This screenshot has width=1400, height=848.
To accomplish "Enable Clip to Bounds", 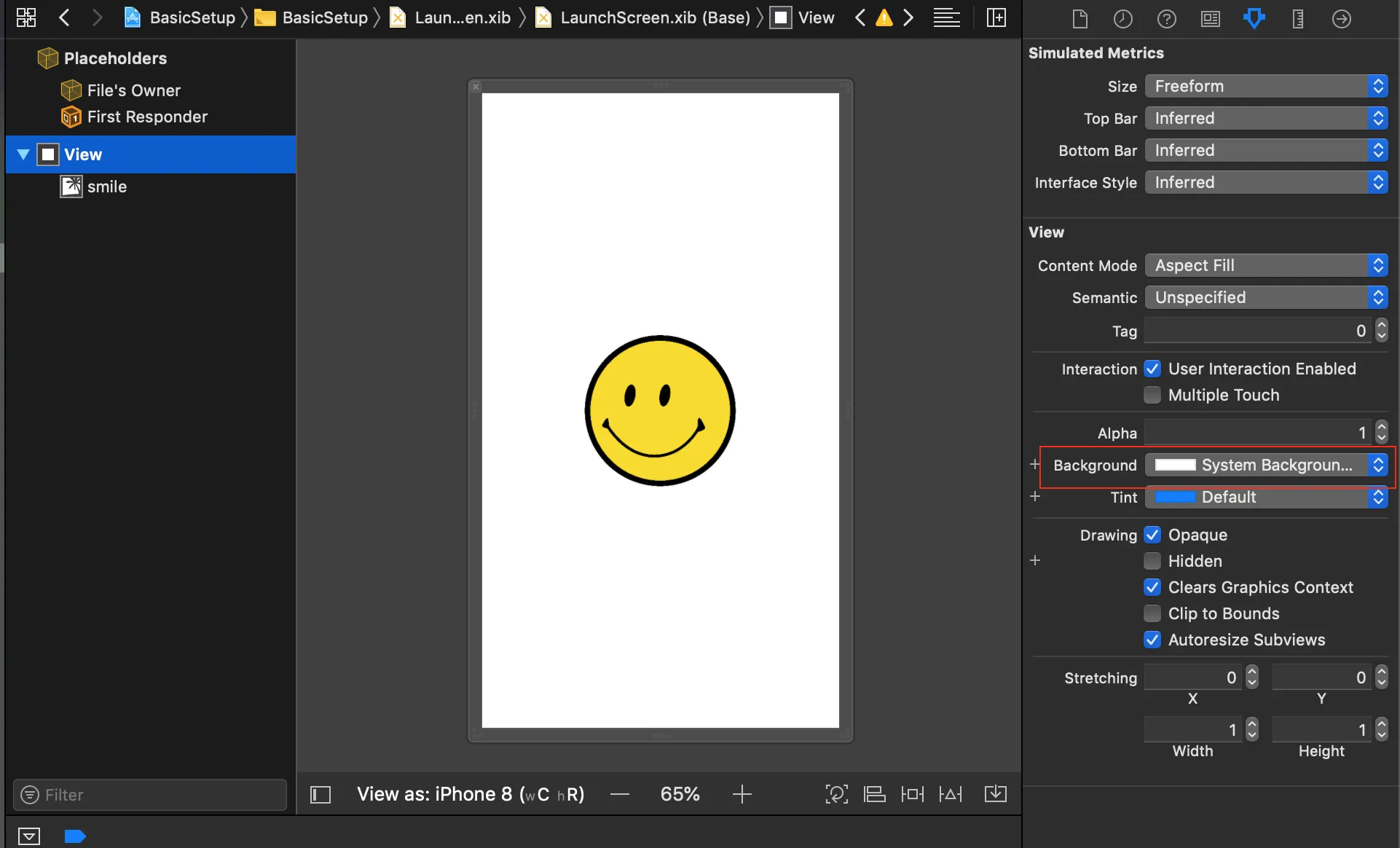I will click(1152, 613).
